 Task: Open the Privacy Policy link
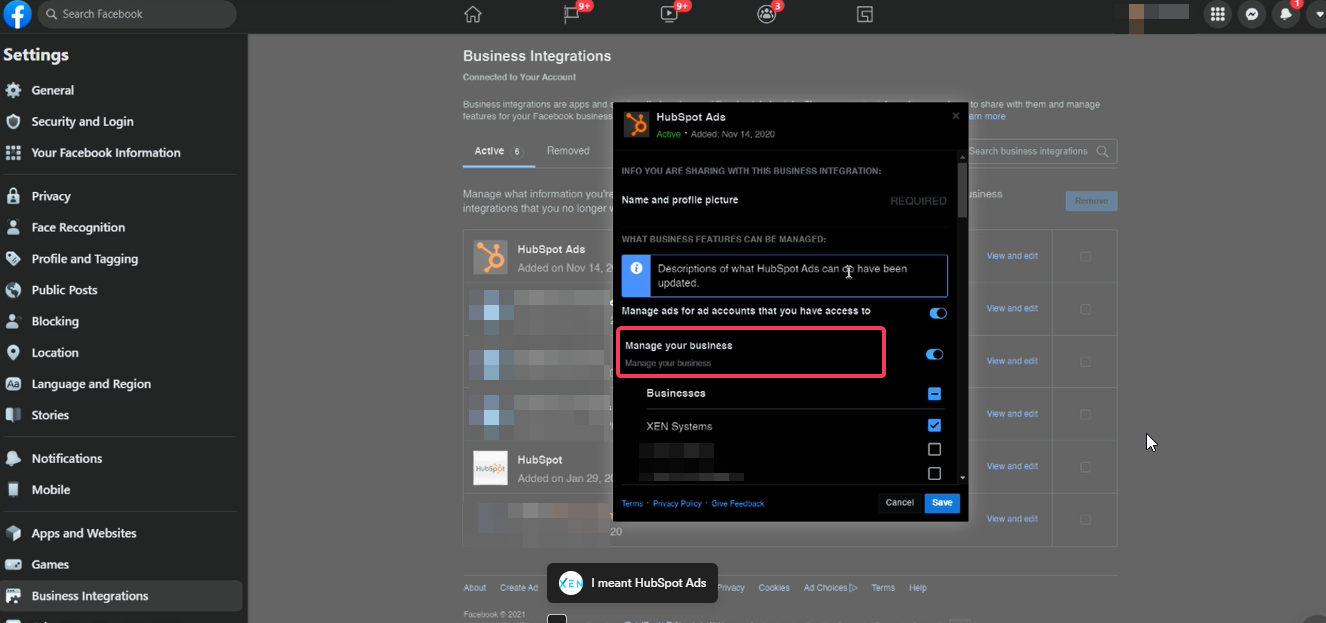point(677,504)
